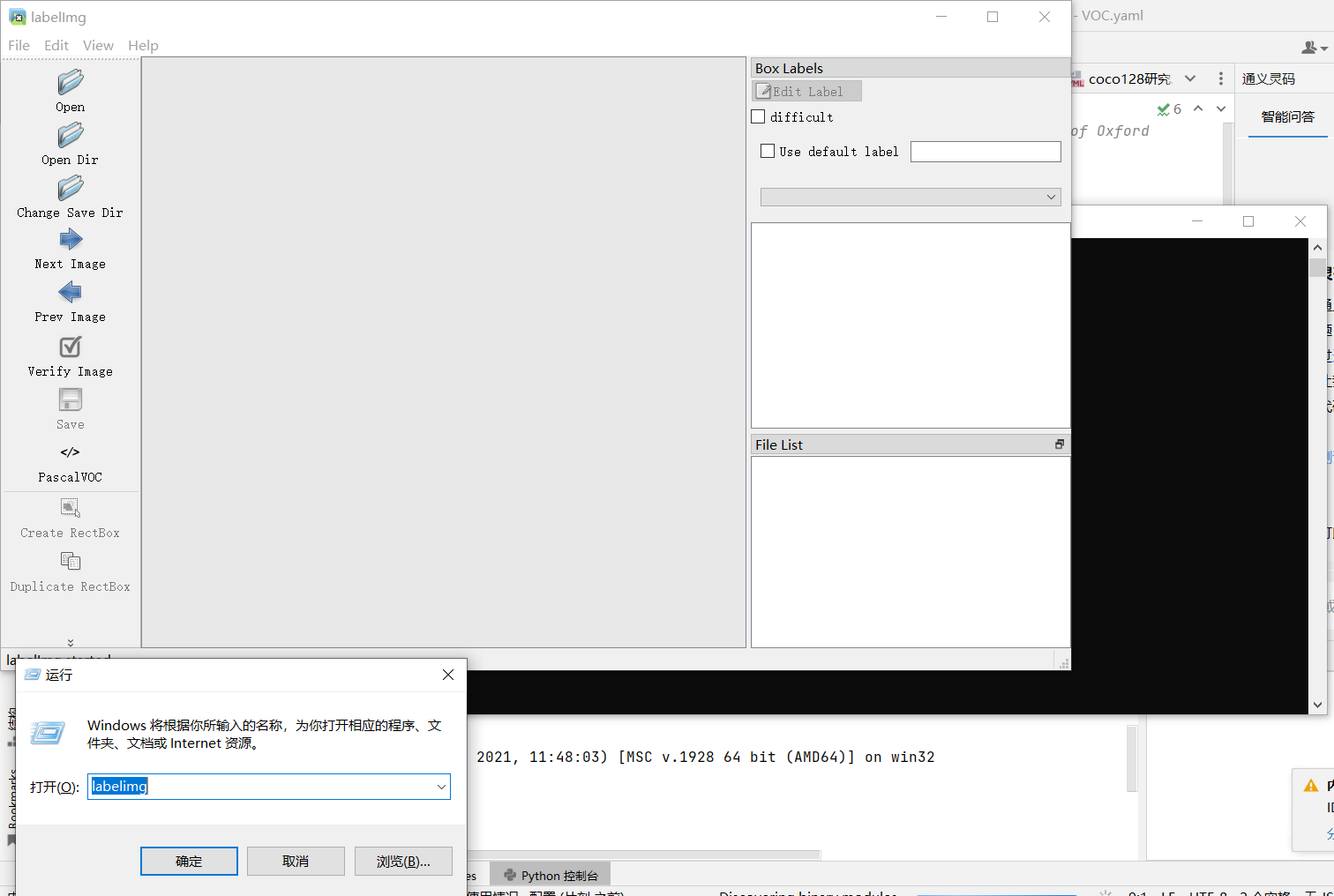Toggle the difficult checkbox

pyautogui.click(x=758, y=116)
